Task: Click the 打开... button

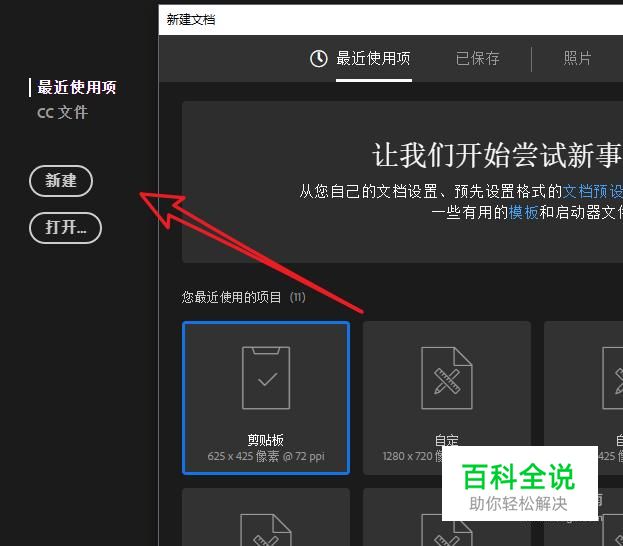Action: click(66, 228)
